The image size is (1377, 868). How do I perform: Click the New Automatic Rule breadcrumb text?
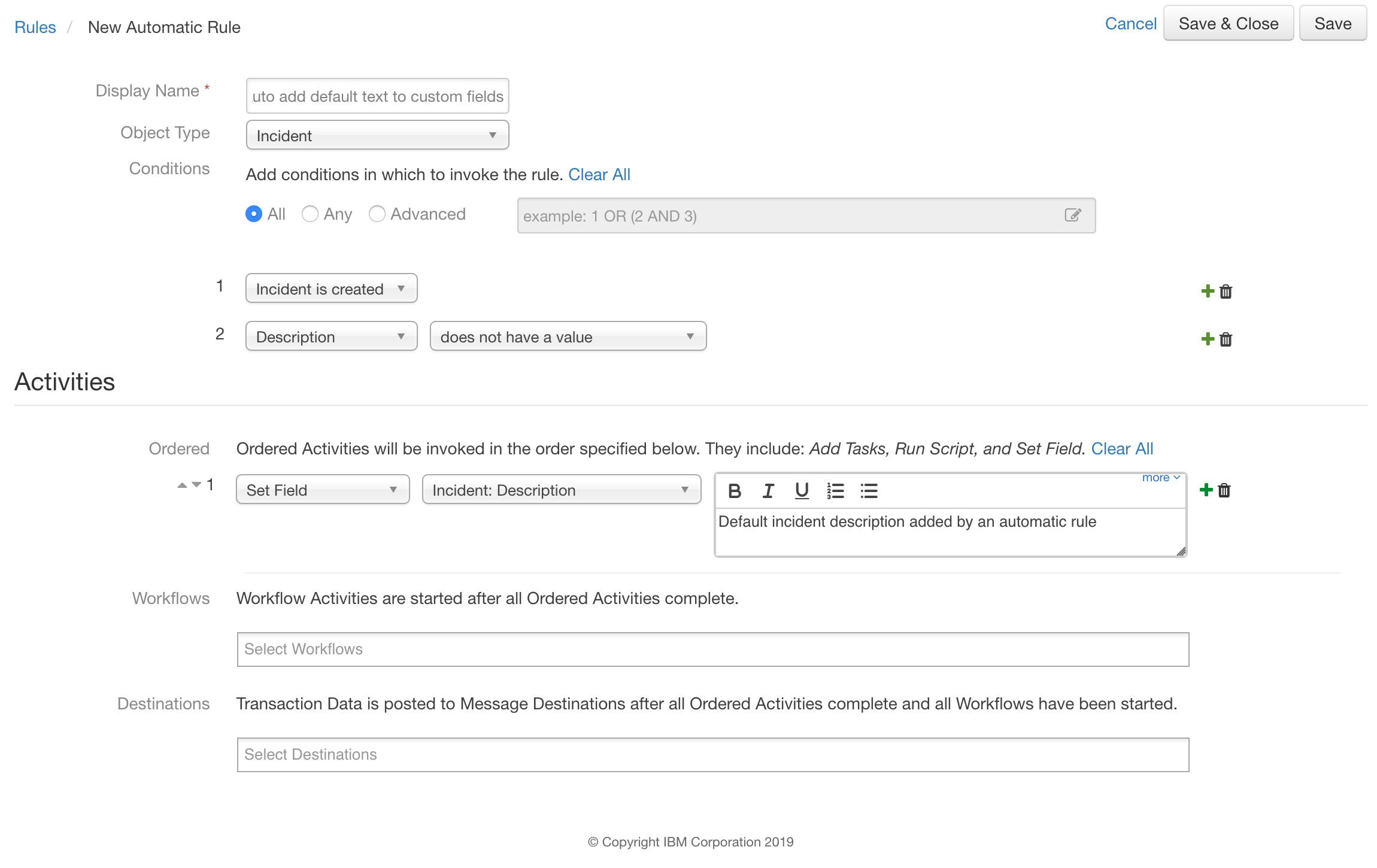pos(164,27)
